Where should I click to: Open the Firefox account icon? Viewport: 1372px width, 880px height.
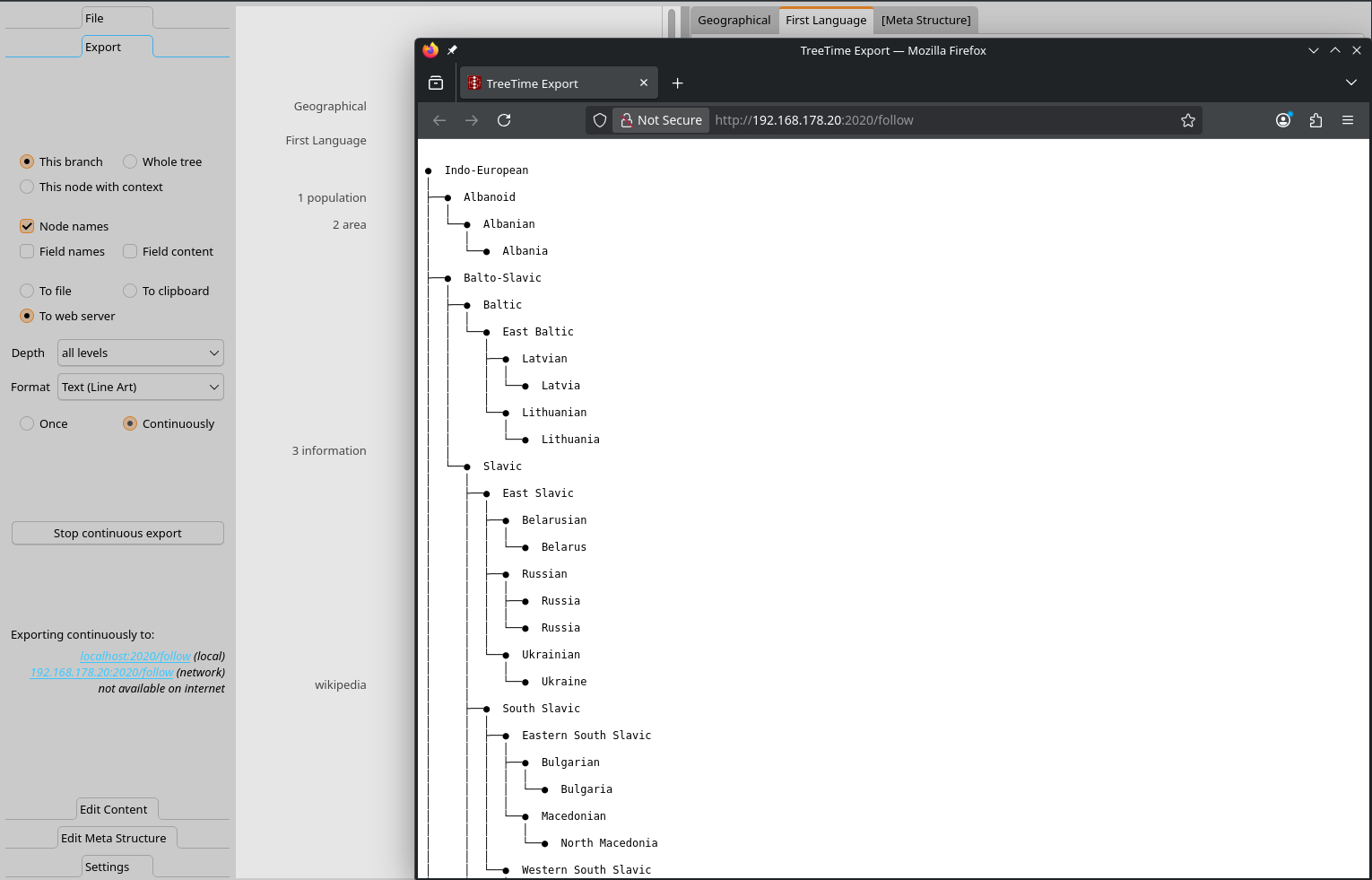1283,120
